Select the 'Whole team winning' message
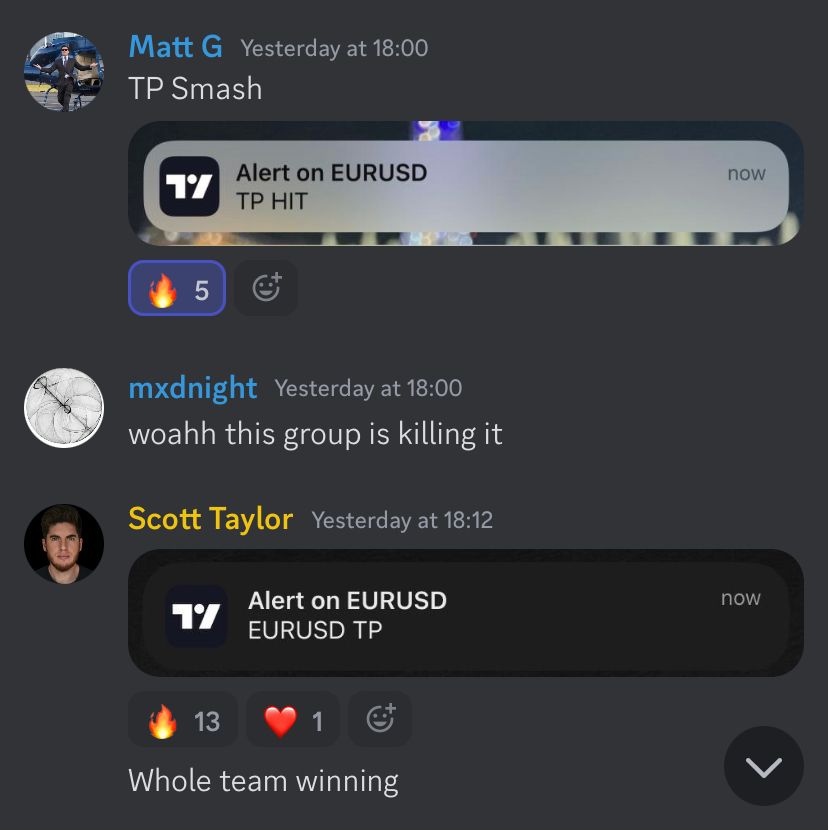This screenshot has height=830, width=828. 264,781
